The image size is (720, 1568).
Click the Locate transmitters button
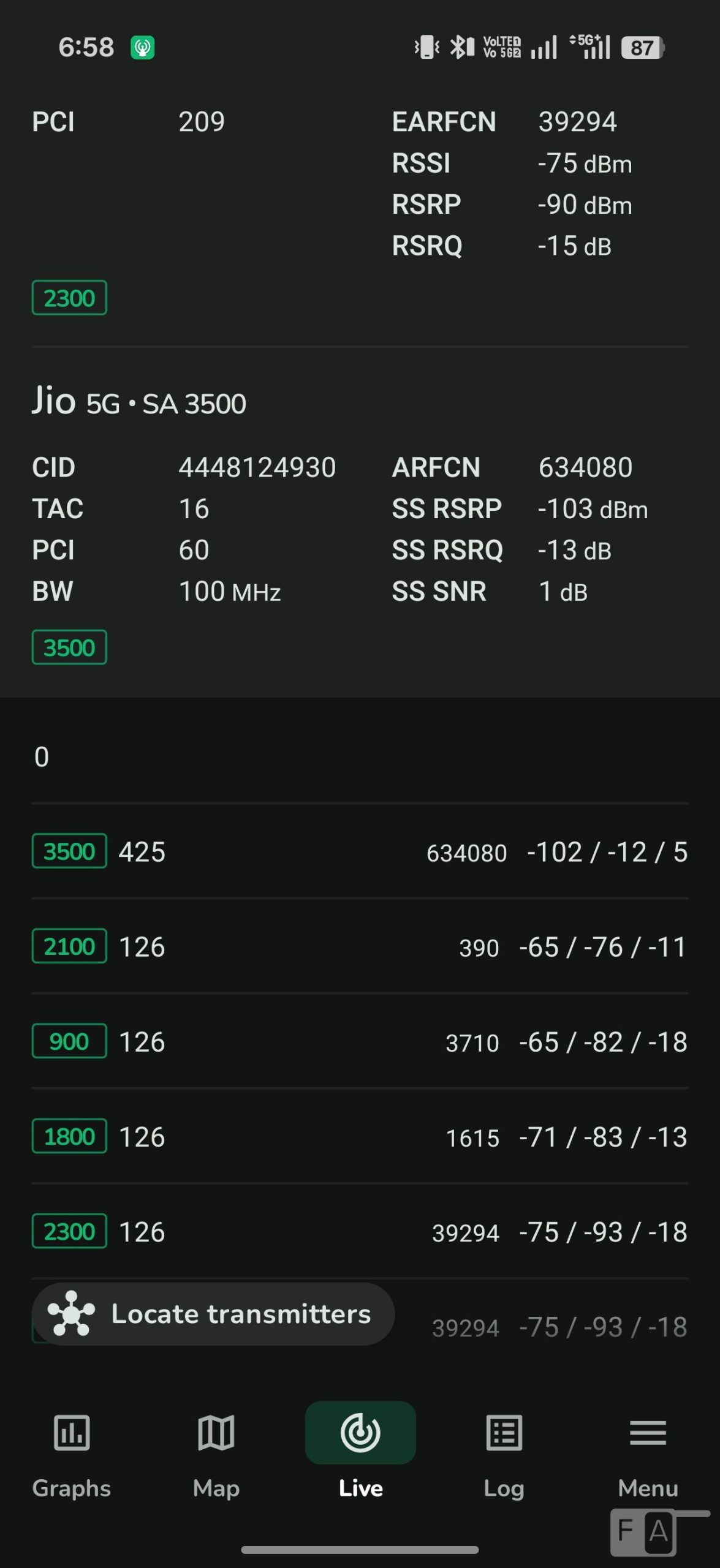pos(240,1314)
